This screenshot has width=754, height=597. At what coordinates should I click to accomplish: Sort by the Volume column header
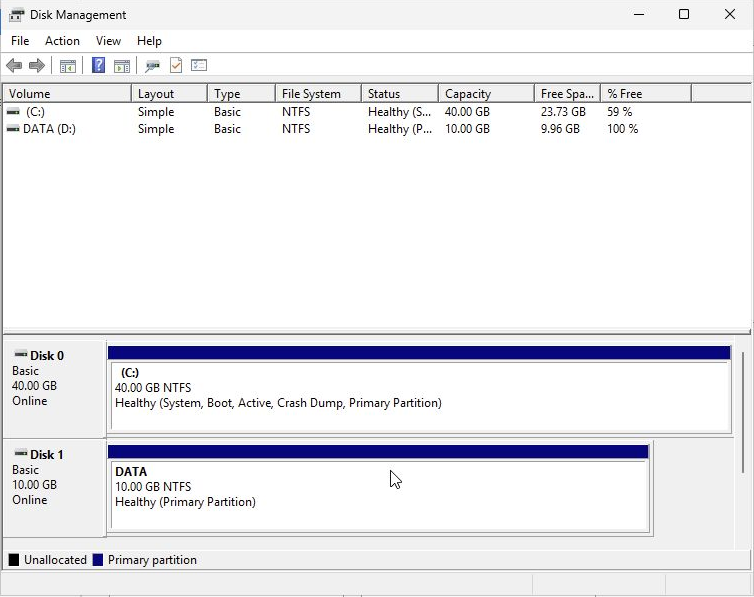click(67, 93)
